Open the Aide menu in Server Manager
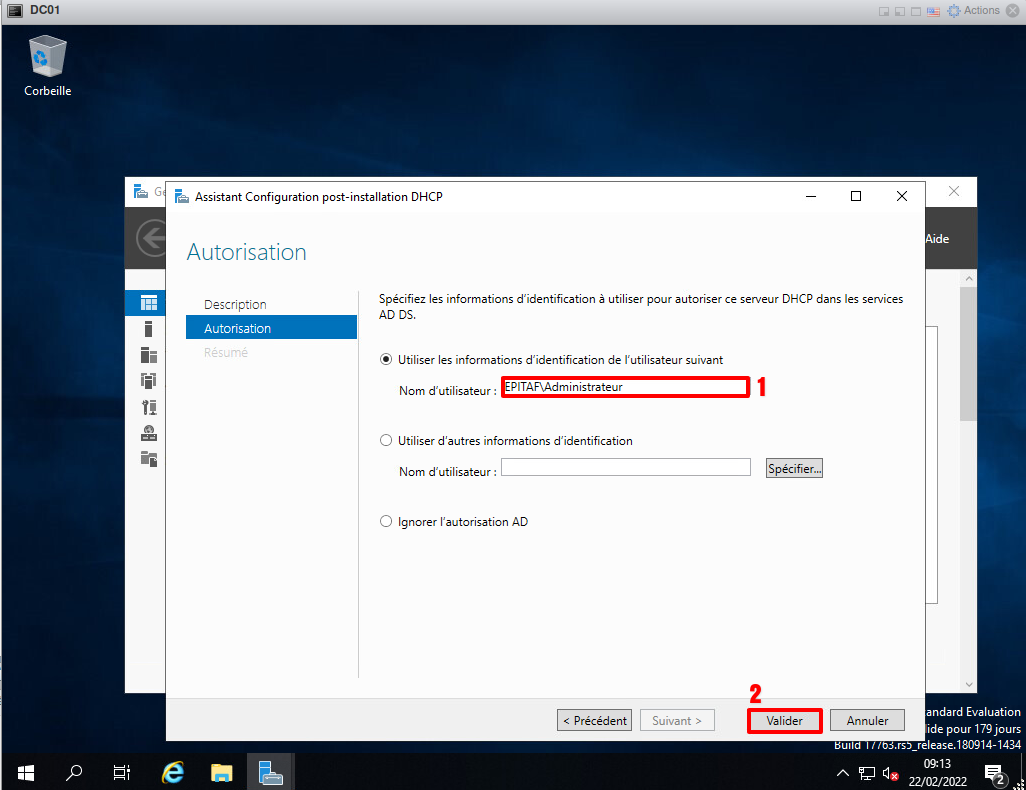The width and height of the screenshot is (1026, 790). (937, 239)
